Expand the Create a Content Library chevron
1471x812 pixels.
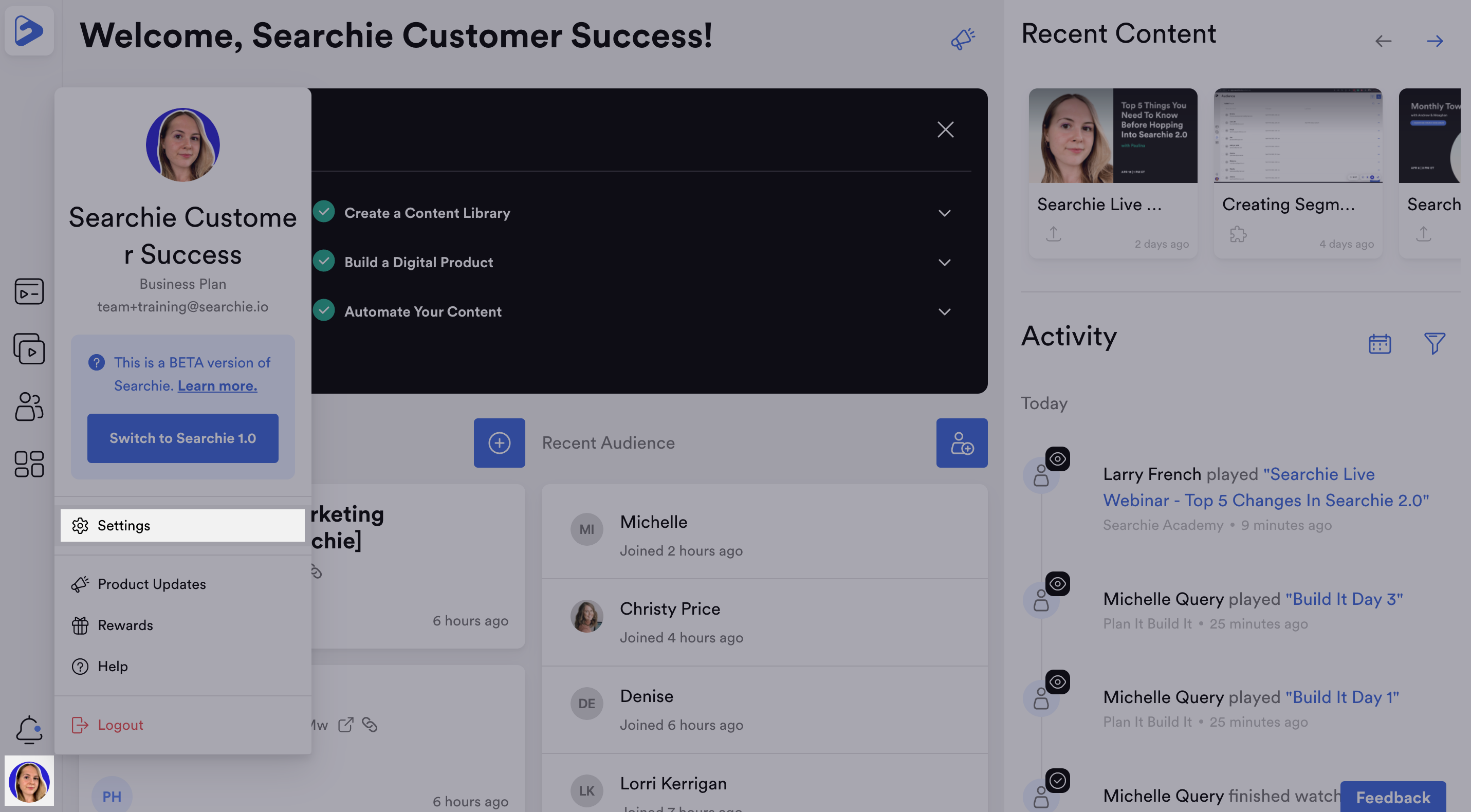pos(945,213)
